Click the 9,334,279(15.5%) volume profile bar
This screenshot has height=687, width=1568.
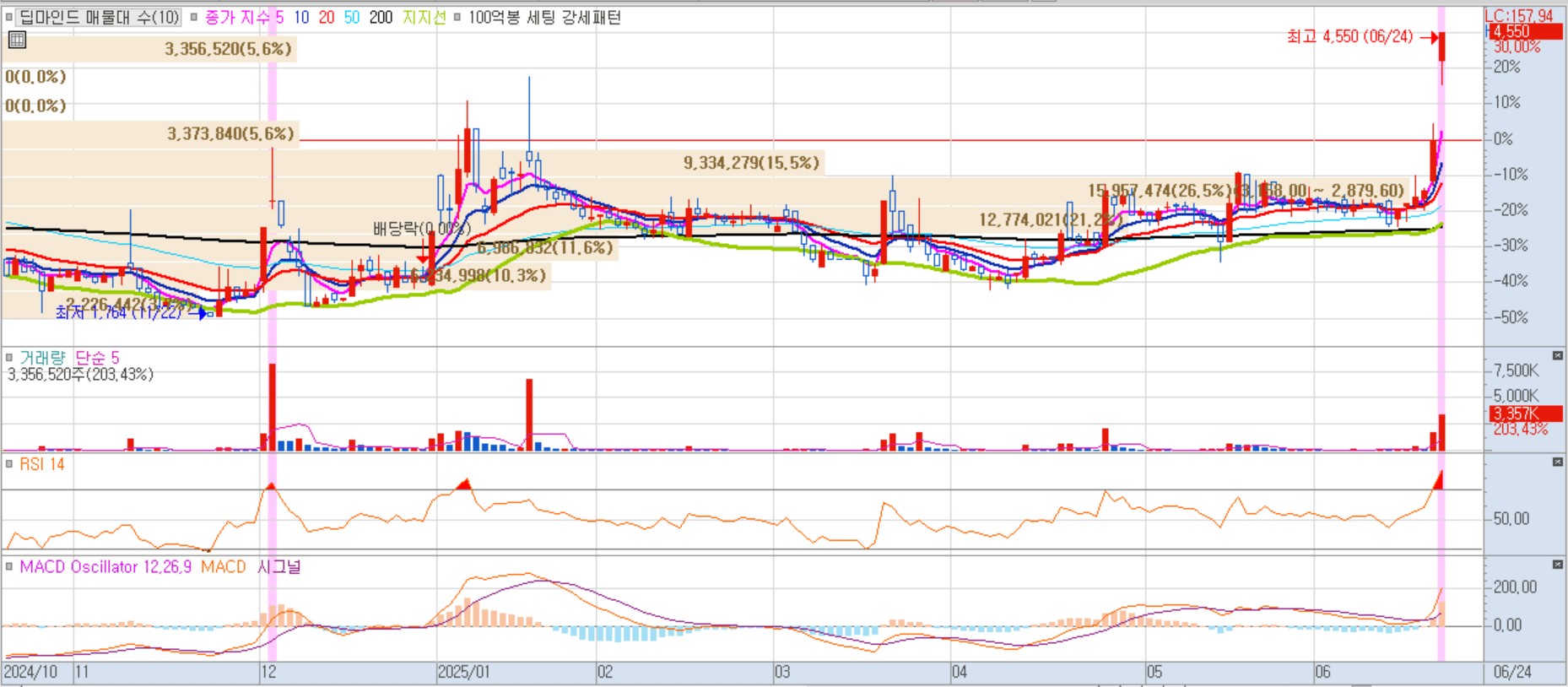pyautogui.click(x=413, y=162)
